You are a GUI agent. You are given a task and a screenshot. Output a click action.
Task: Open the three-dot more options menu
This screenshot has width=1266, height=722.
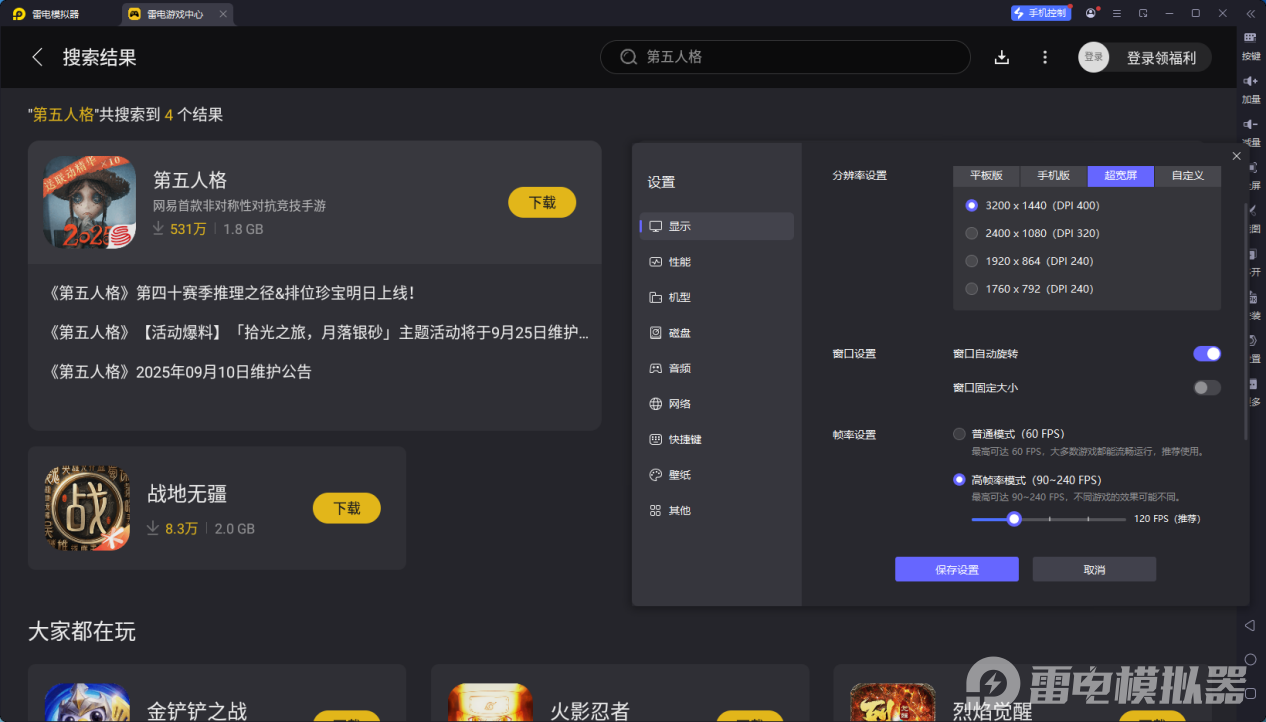click(1044, 57)
